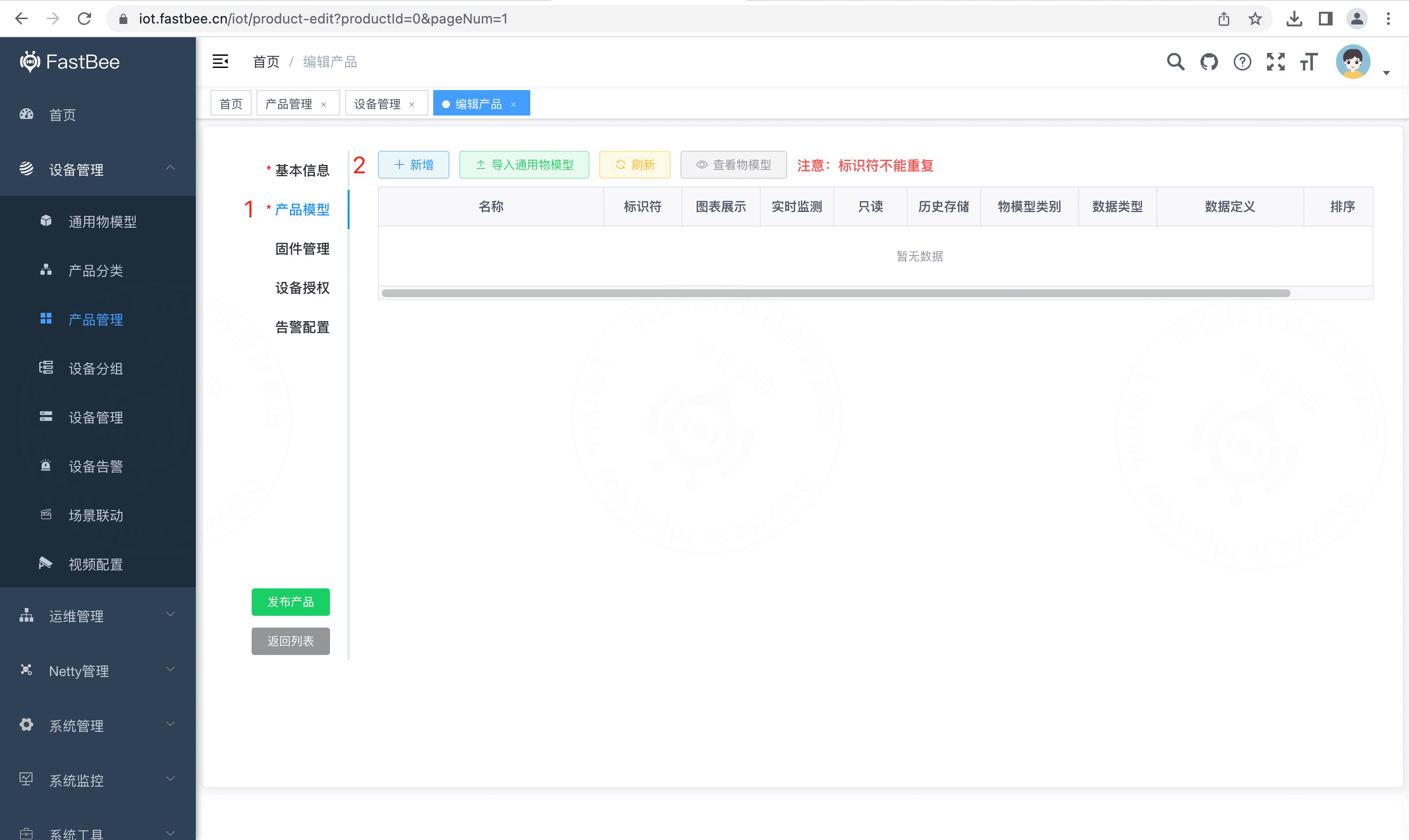Open 视频配置 in the sidebar

(98, 564)
